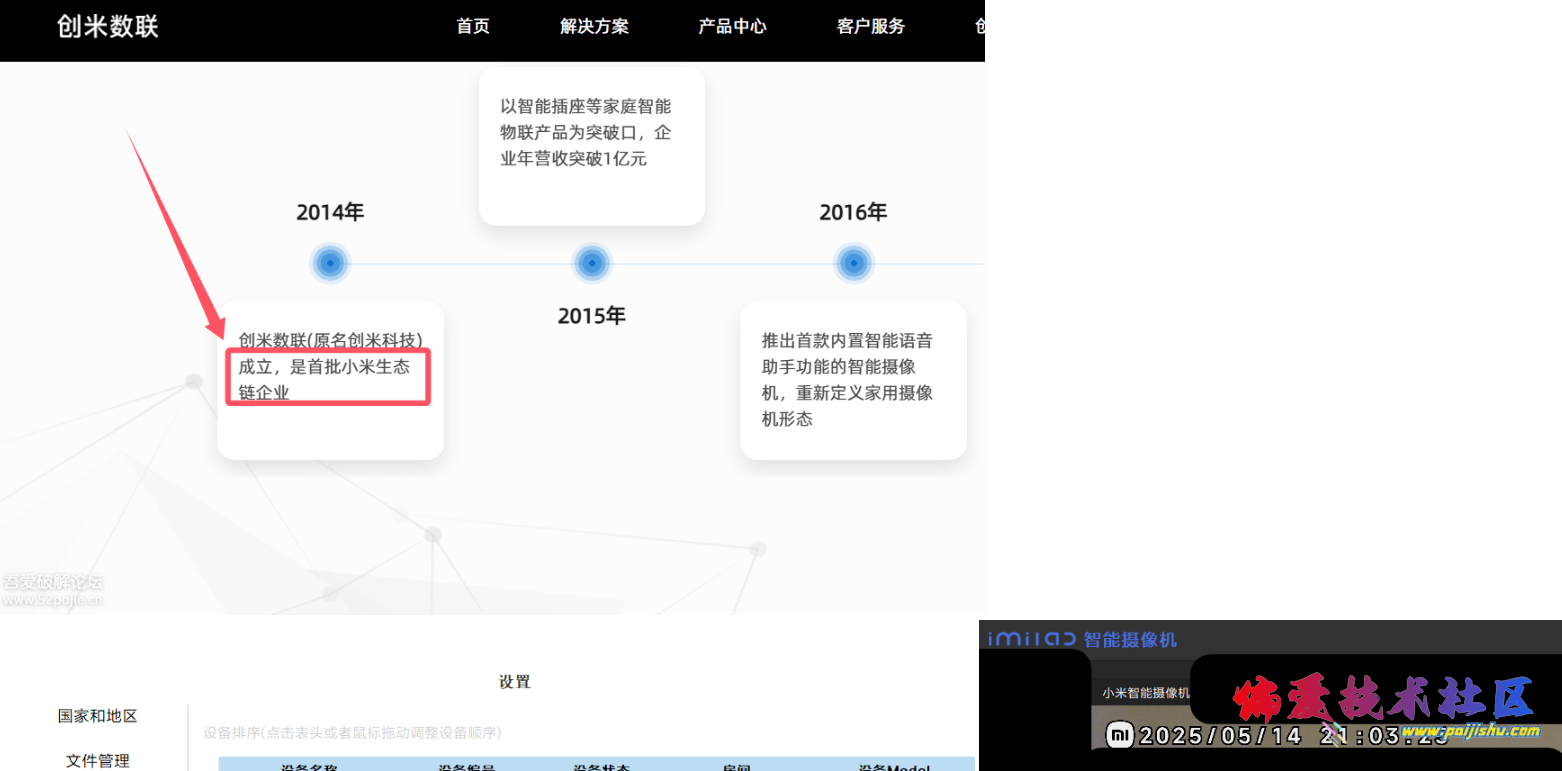Select the 2016年 timeline dot
The image size is (1562, 771).
coord(853,264)
